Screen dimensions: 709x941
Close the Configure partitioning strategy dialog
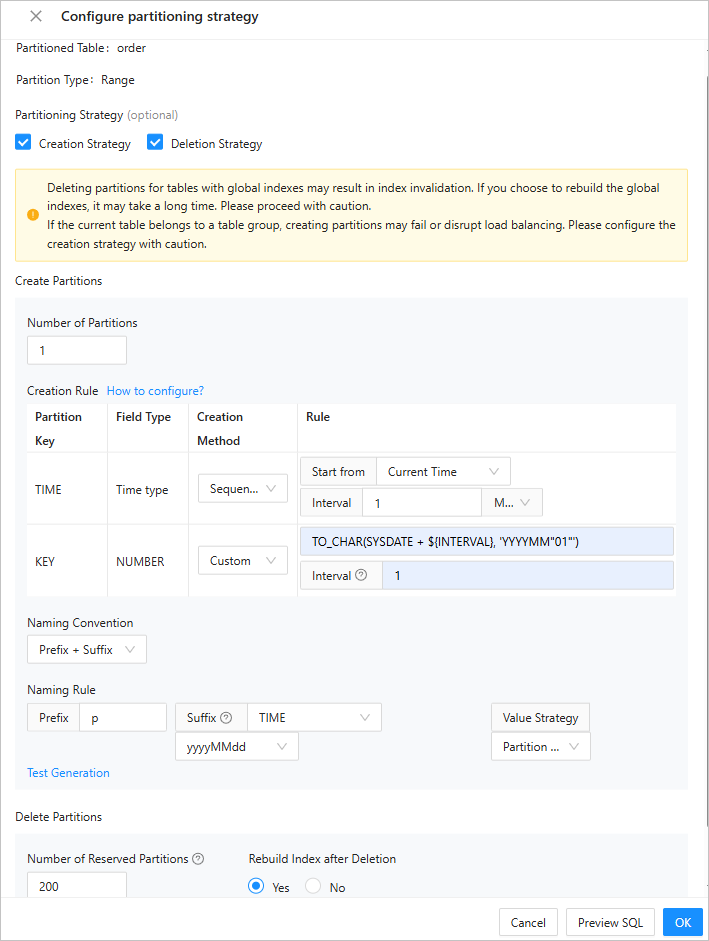(x=36, y=17)
